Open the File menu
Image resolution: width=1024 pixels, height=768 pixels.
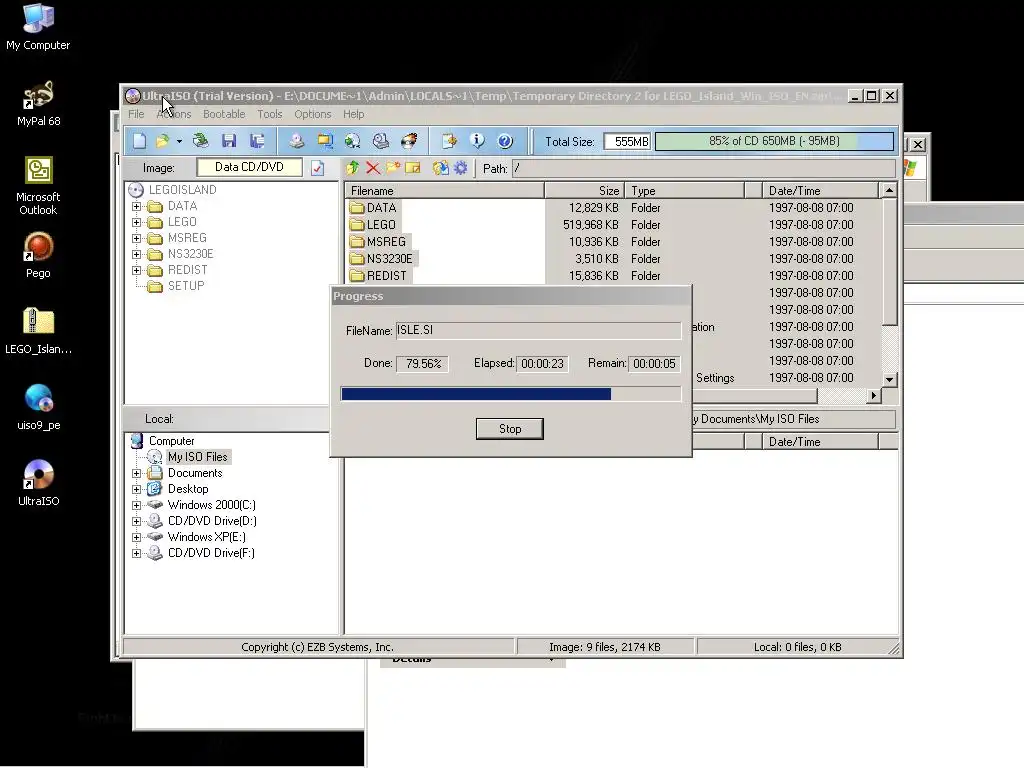coord(136,114)
